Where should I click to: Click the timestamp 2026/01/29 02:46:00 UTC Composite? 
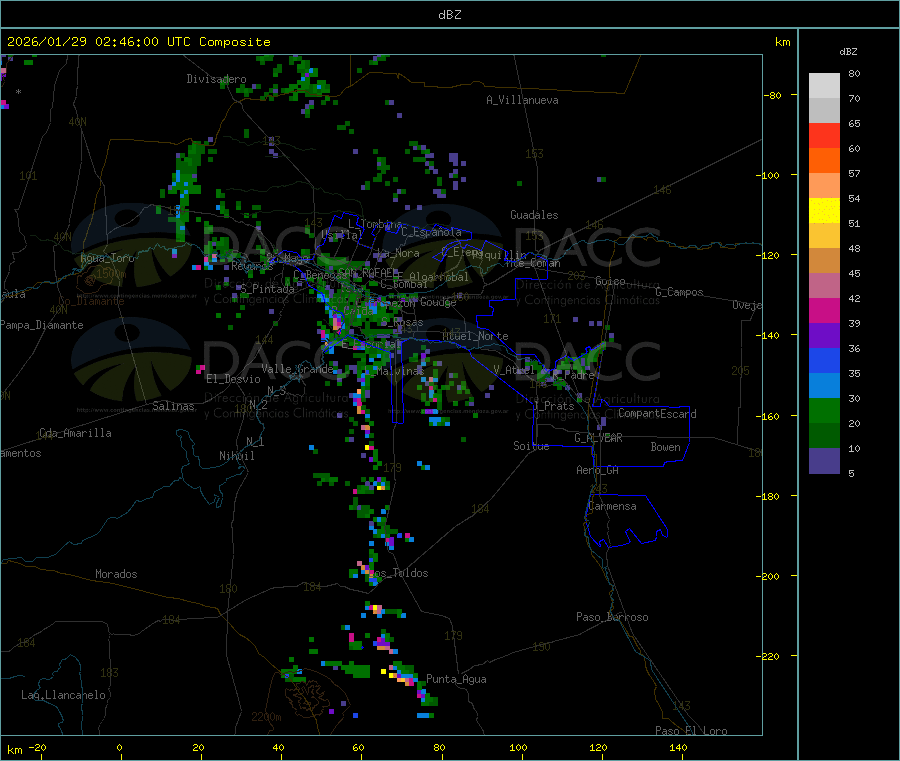(138, 42)
